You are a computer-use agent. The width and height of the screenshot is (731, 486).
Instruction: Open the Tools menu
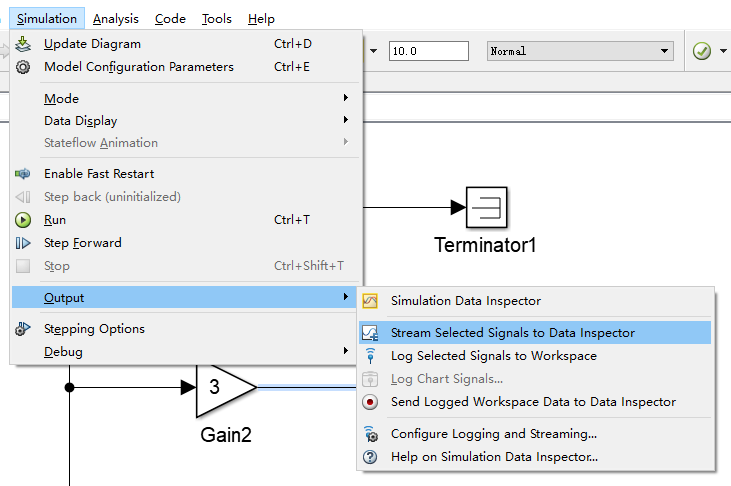216,19
